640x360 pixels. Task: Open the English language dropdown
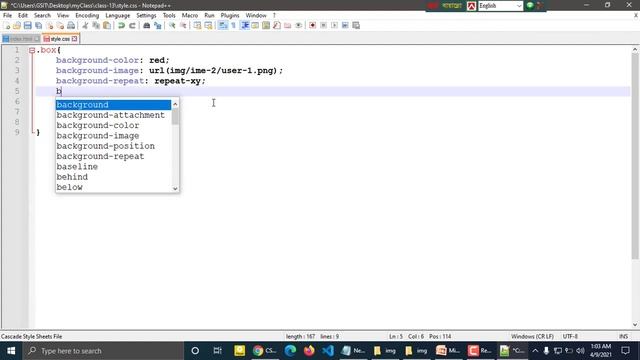click(x=500, y=6)
